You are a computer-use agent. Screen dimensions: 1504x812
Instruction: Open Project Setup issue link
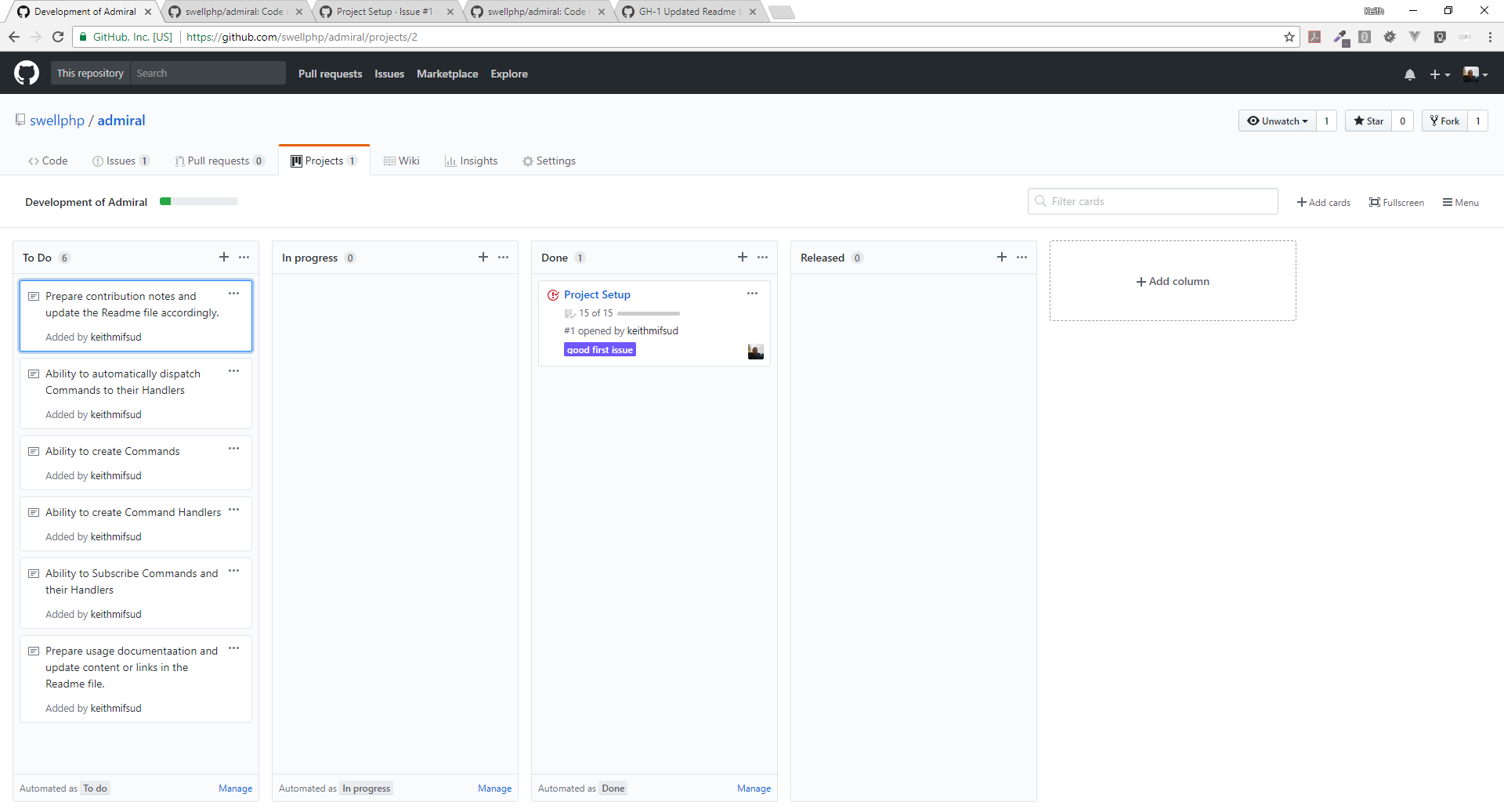(x=597, y=294)
